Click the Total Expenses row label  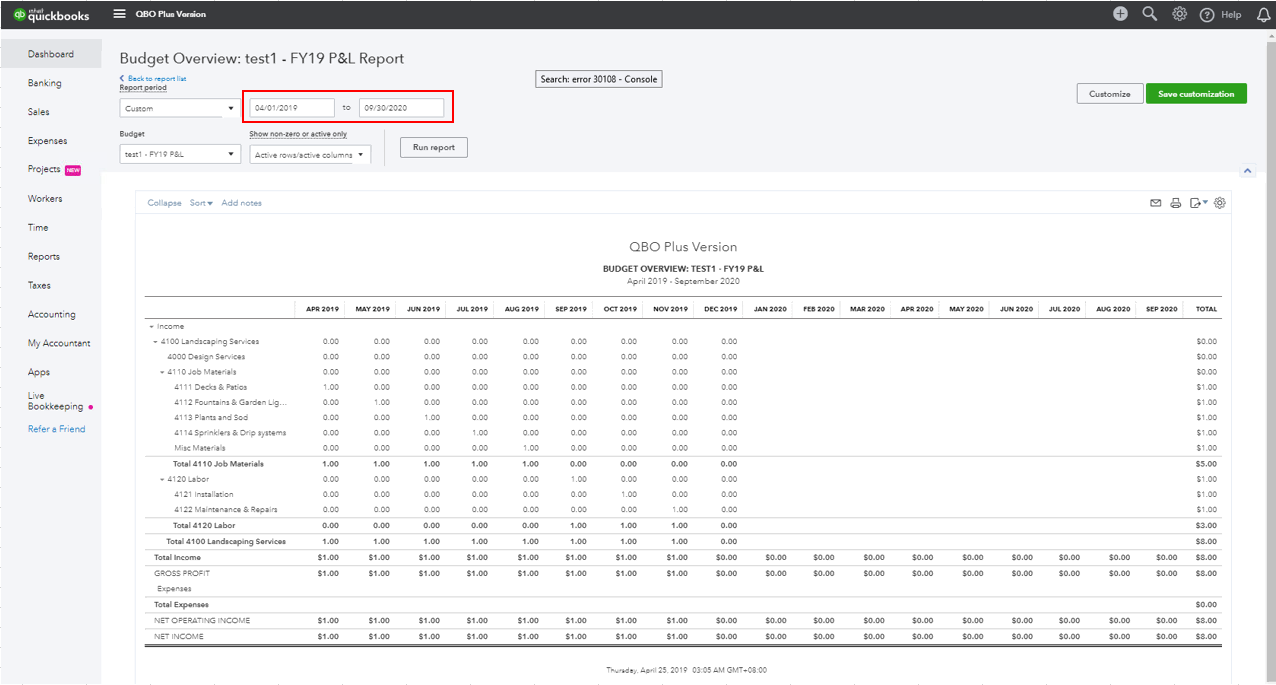point(181,605)
